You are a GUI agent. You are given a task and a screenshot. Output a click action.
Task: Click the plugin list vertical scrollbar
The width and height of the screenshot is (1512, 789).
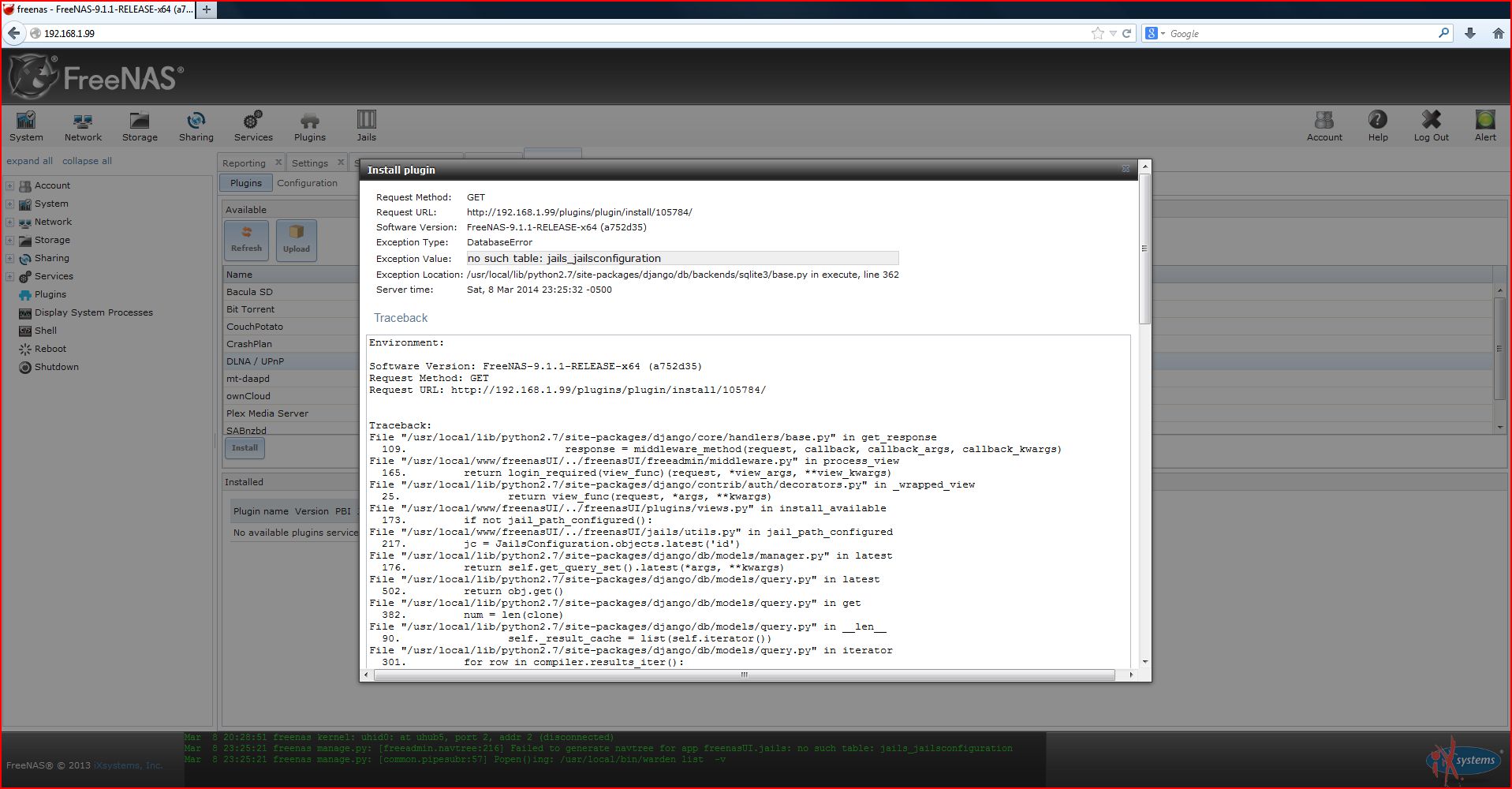click(x=1499, y=349)
